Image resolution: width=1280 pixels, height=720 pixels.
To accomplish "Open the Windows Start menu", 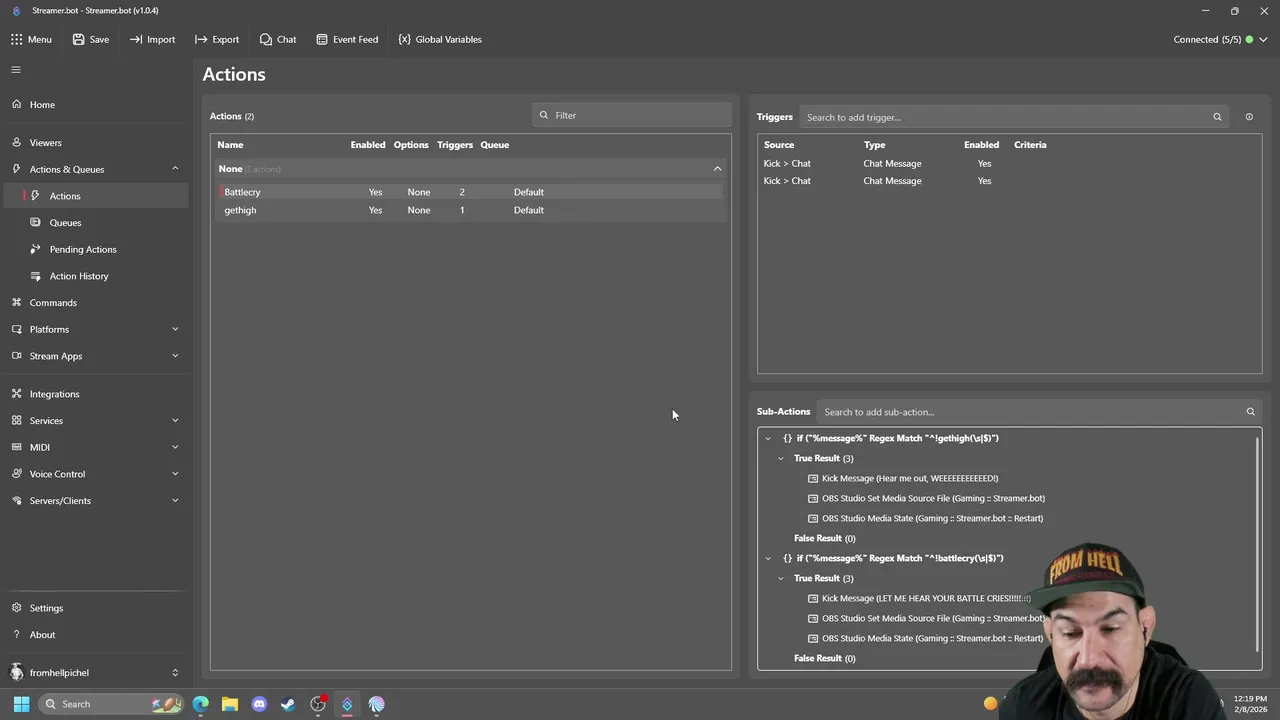I will 21,704.
